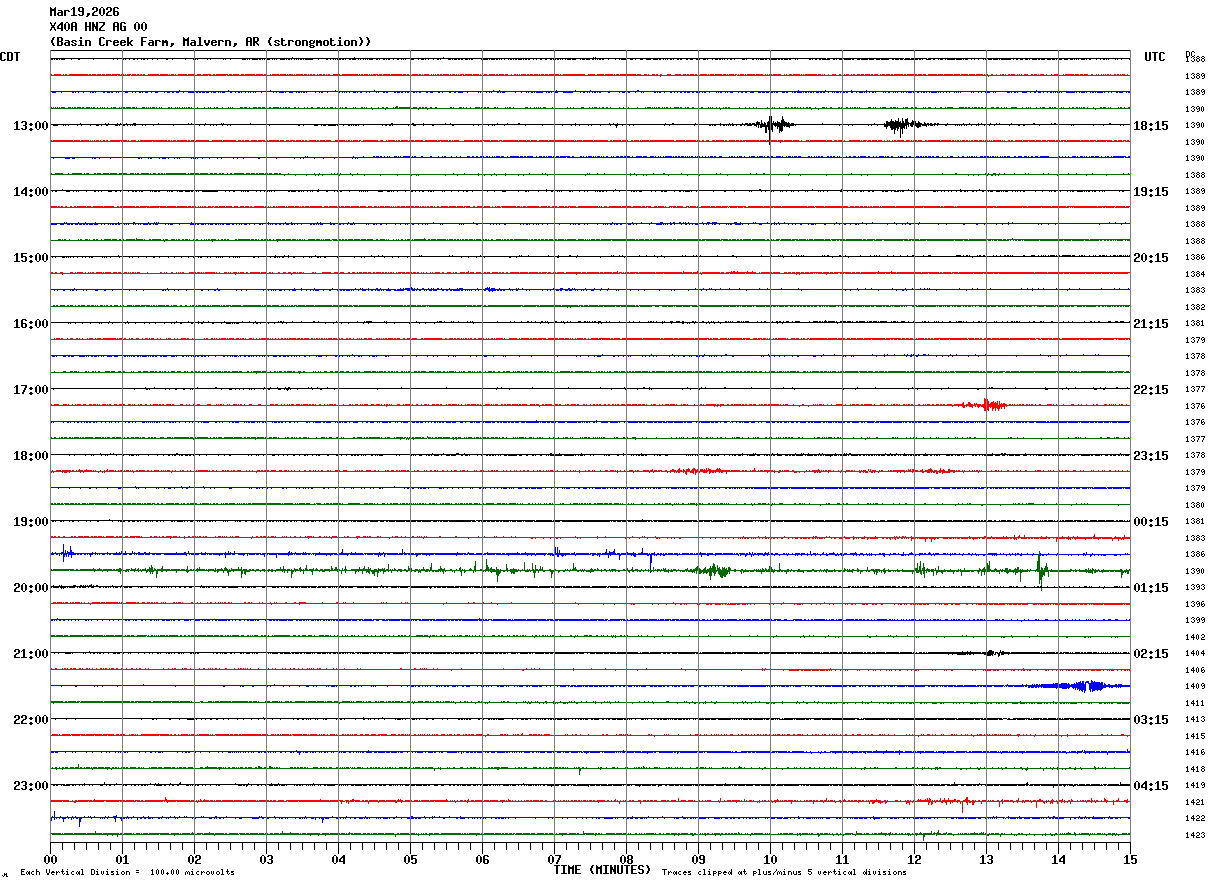The width and height of the screenshot is (1210, 886).
Task: Click the 15 minute axis label
Action: pos(1129,859)
